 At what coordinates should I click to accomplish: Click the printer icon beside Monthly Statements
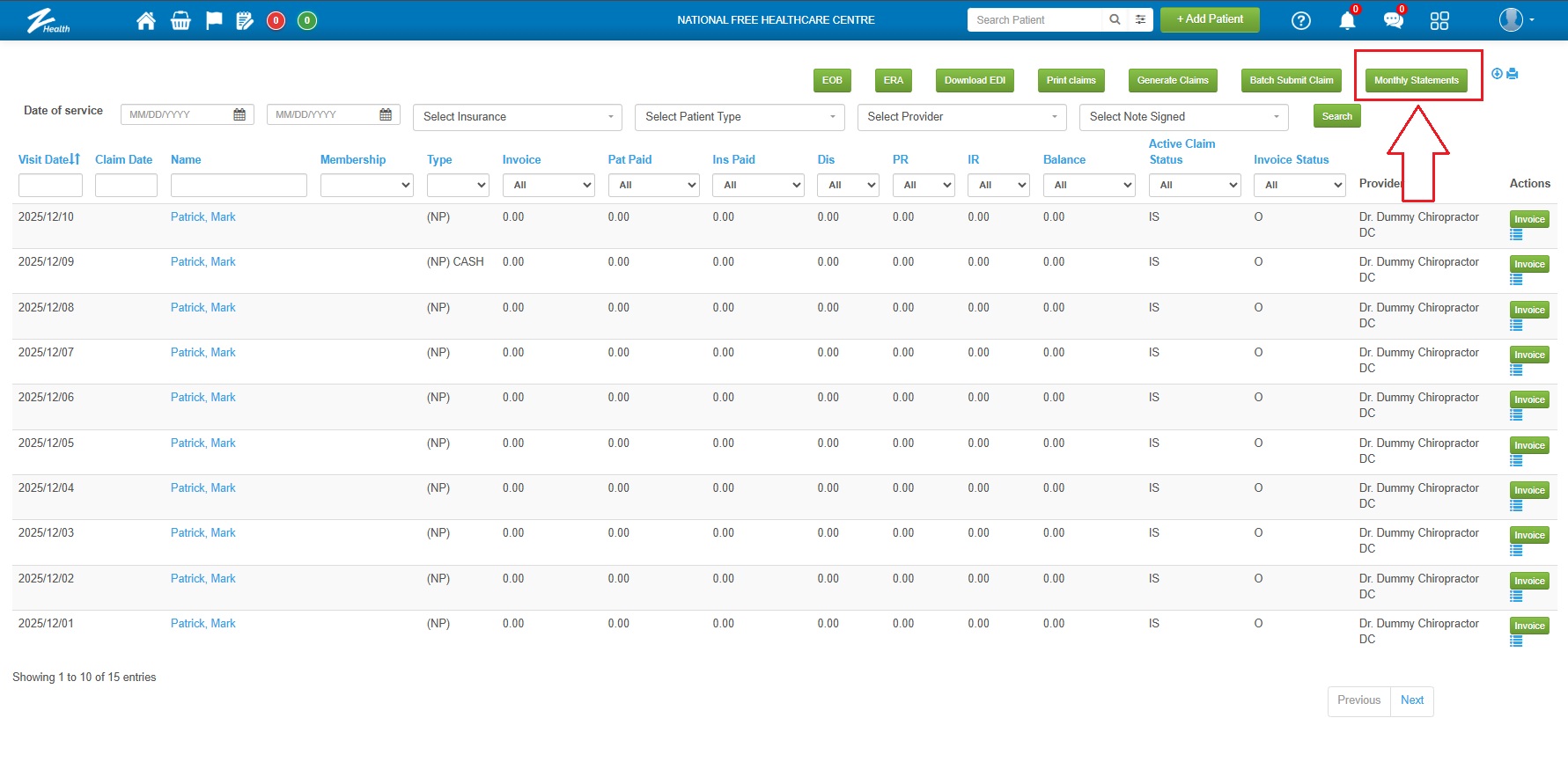coord(1513,74)
